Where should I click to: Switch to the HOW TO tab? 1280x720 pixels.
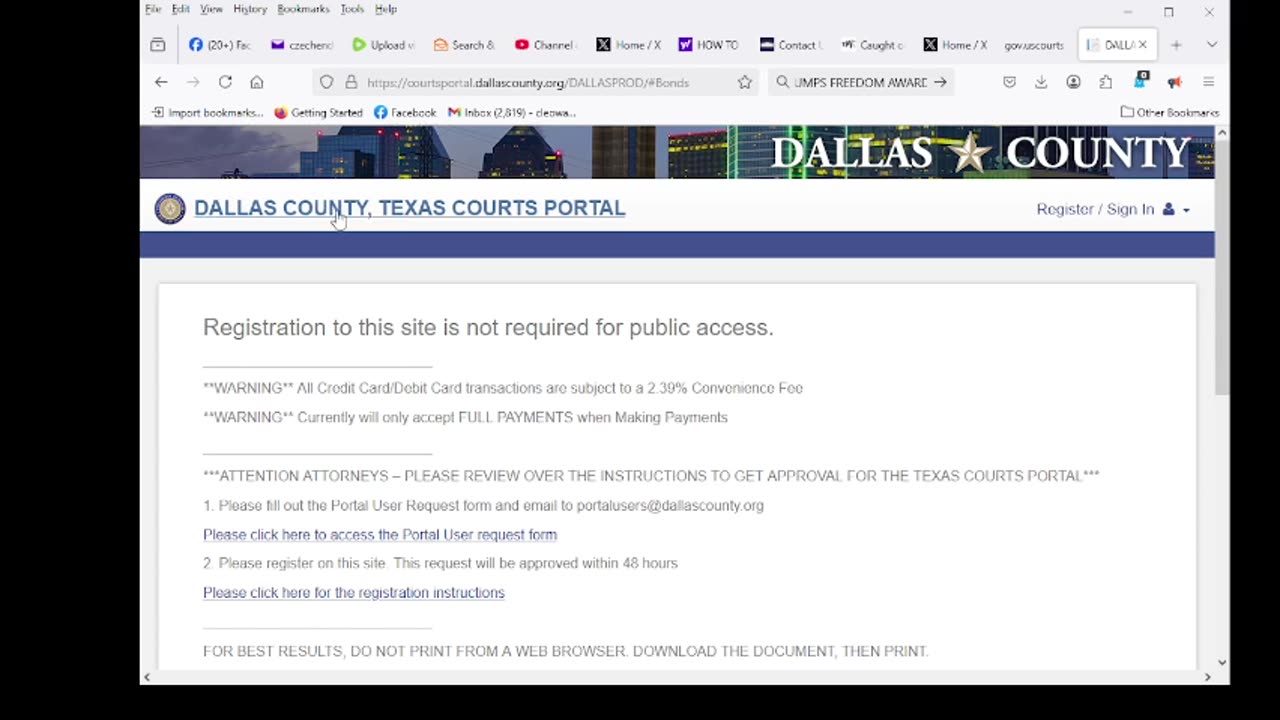[709, 45]
